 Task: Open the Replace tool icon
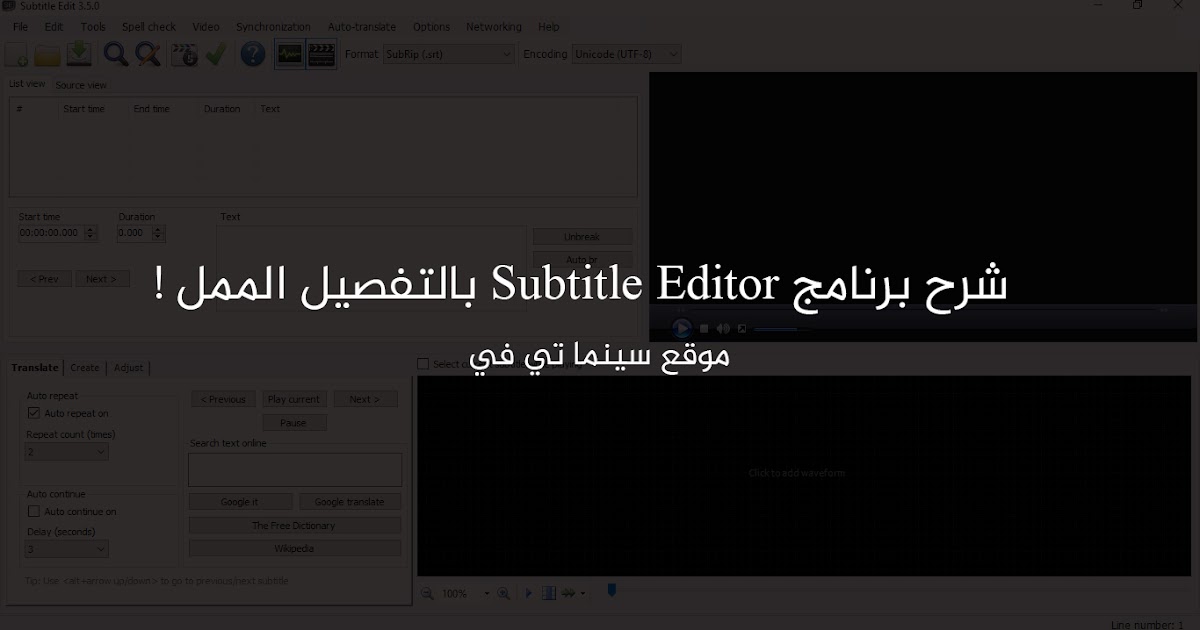coord(148,55)
